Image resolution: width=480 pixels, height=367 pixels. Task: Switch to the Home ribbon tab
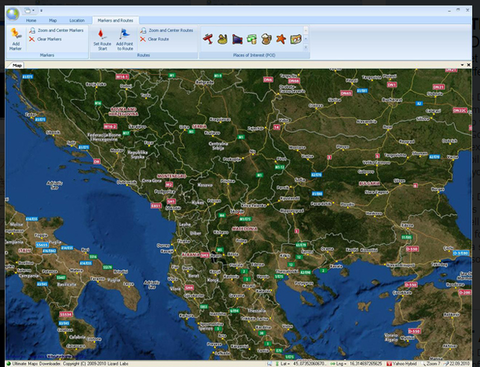(31, 20)
